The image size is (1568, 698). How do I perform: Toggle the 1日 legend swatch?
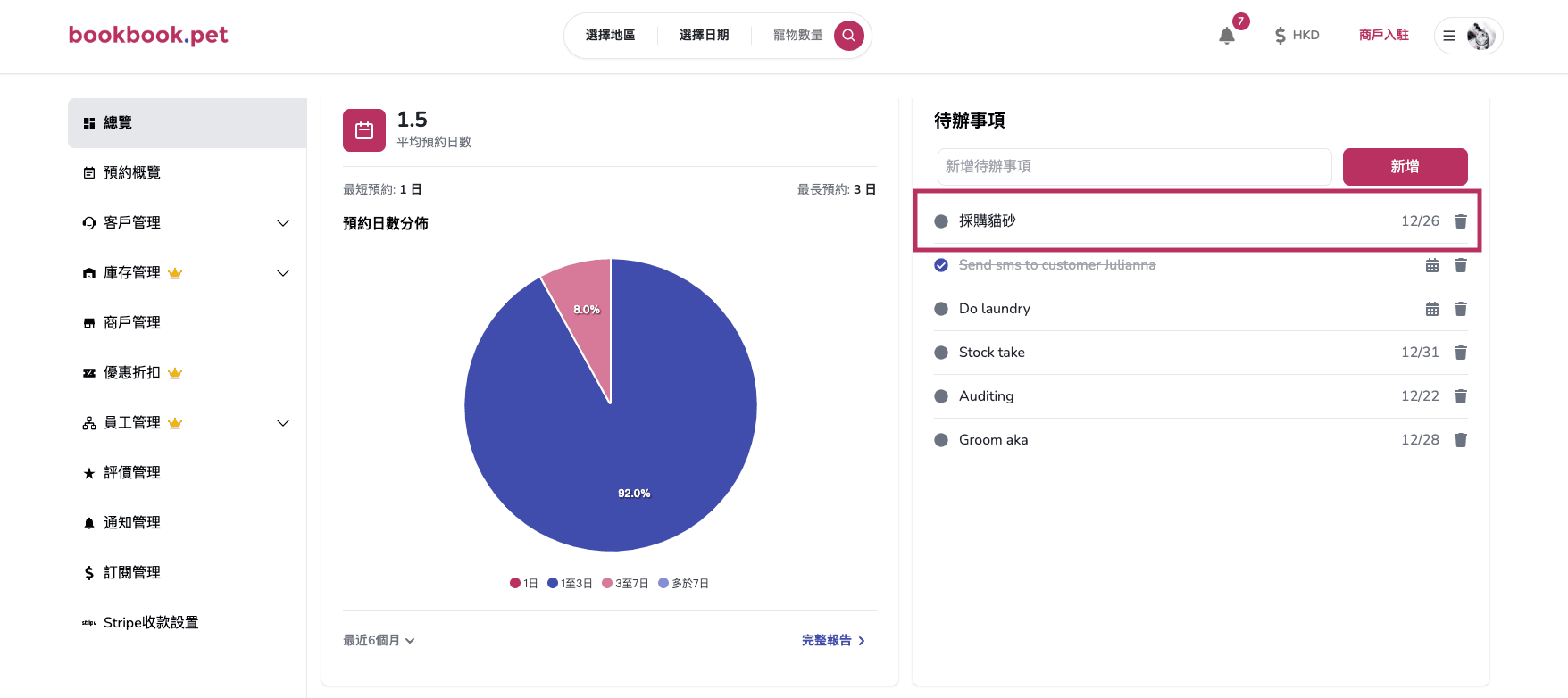[515, 584]
